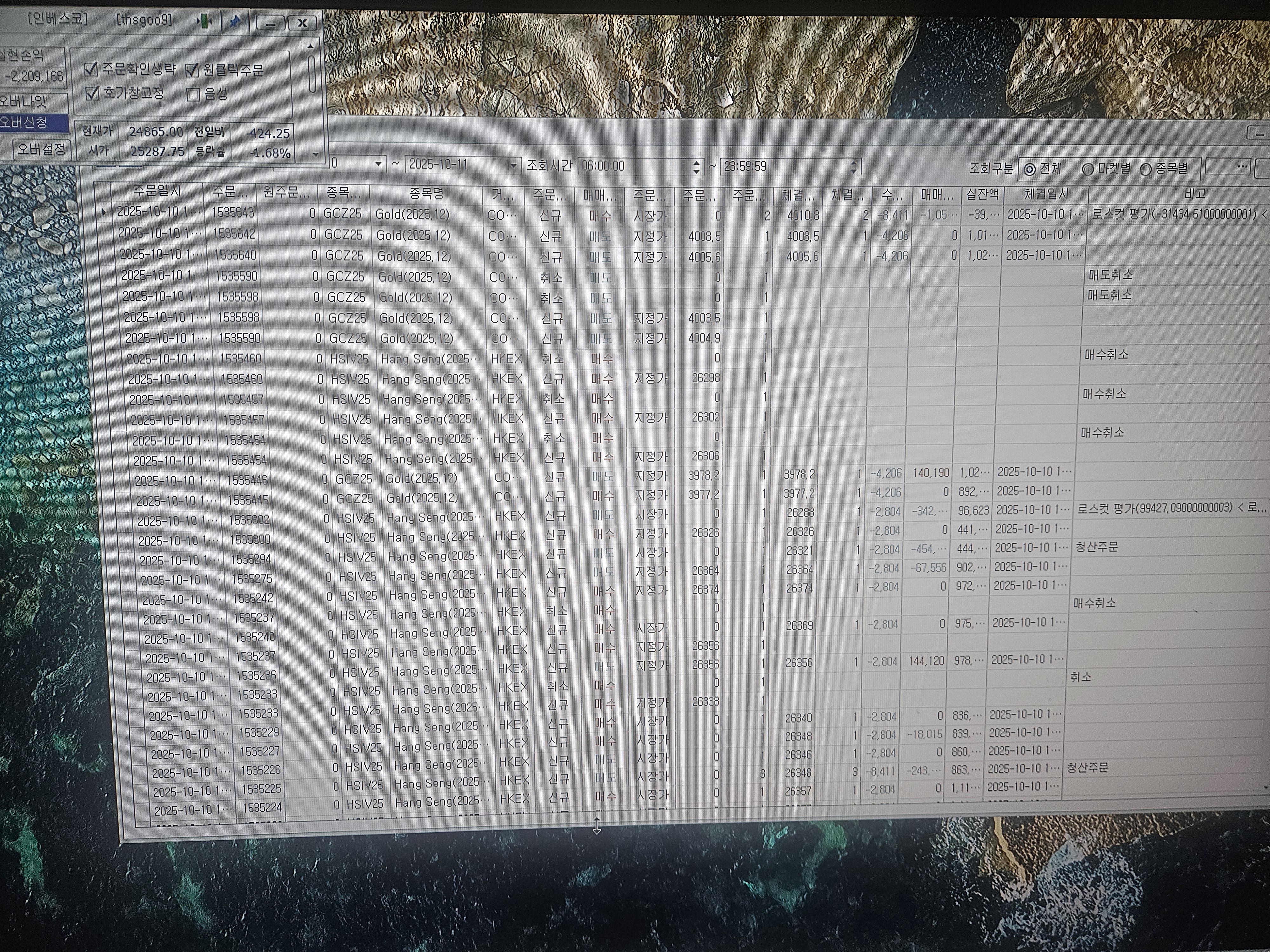Screen dimensions: 1270x952
Task: Click order number 1535229 cell
Action: pyautogui.click(x=258, y=733)
